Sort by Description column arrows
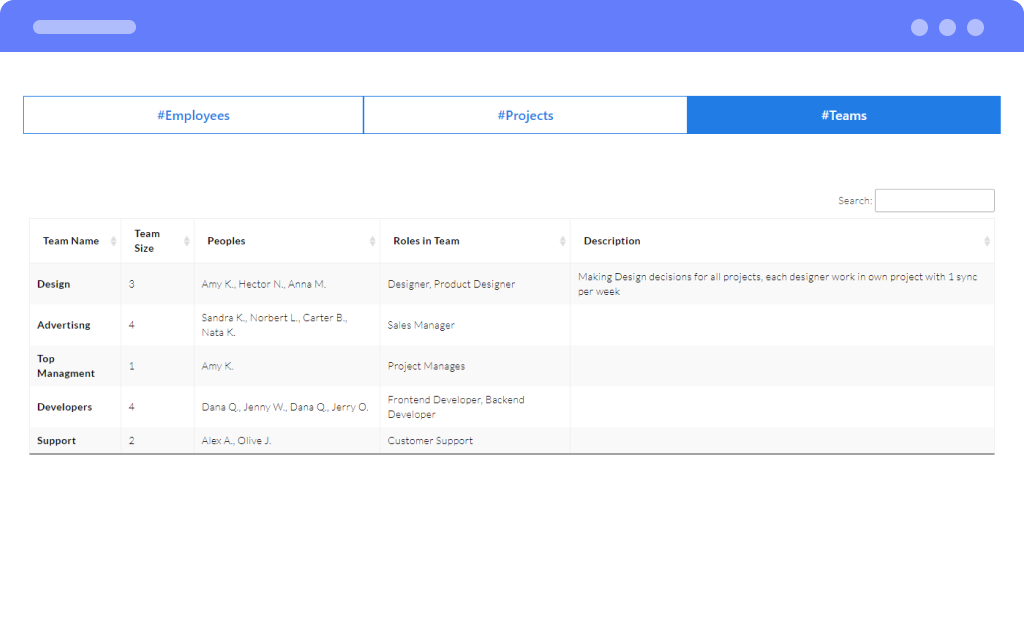This screenshot has width=1024, height=618. coord(987,241)
